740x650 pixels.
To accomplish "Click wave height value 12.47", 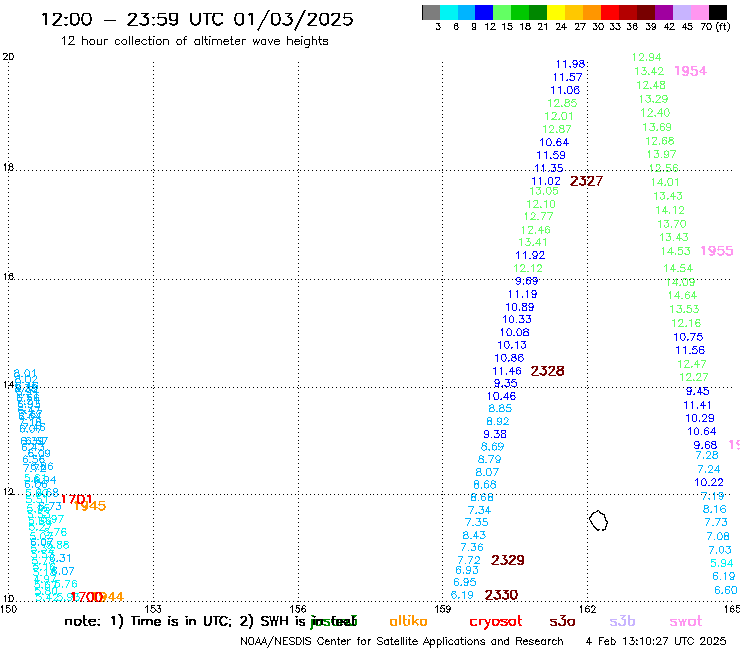I will [691, 364].
